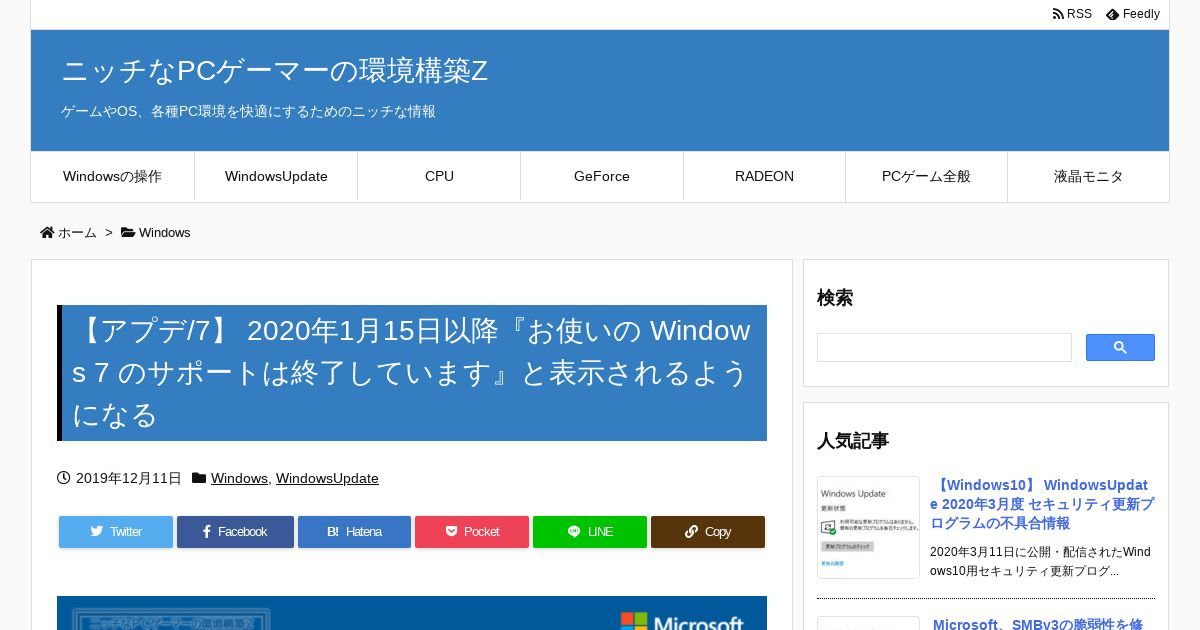
Task: Open the WindowsUpdate menu item
Action: pyautogui.click(x=276, y=176)
